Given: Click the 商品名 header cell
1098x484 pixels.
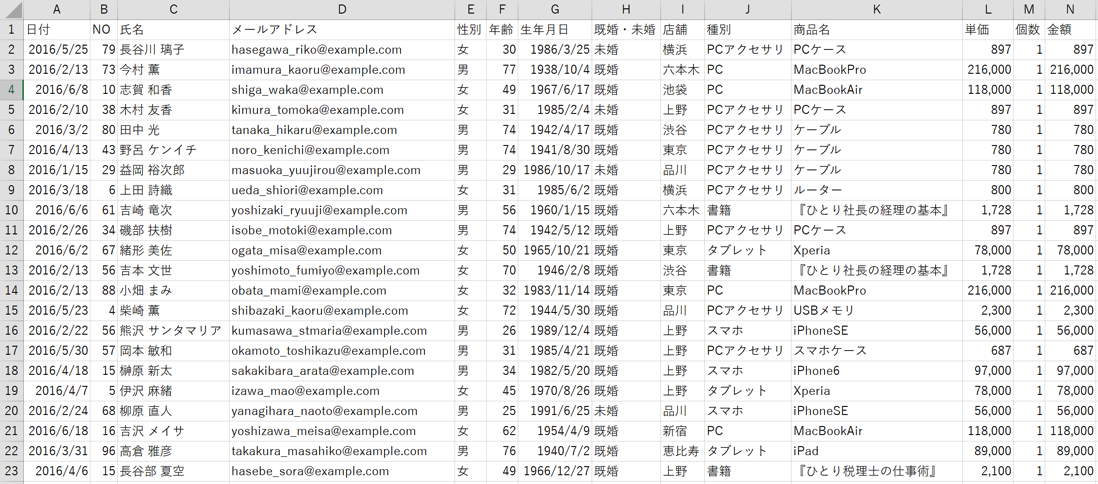Looking at the screenshot, I should tap(877, 29).
